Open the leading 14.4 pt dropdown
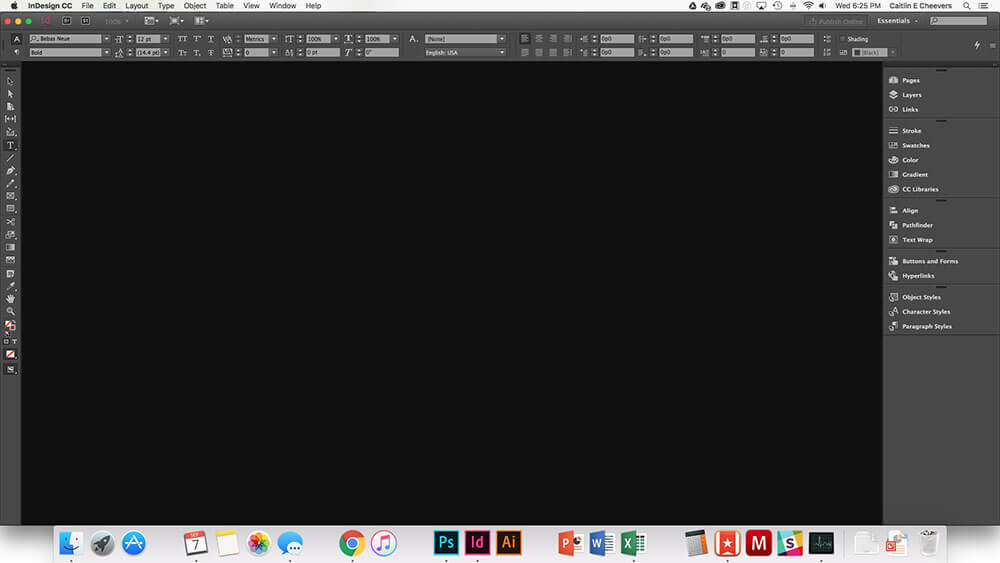This screenshot has width=1000, height=563. 165,52
